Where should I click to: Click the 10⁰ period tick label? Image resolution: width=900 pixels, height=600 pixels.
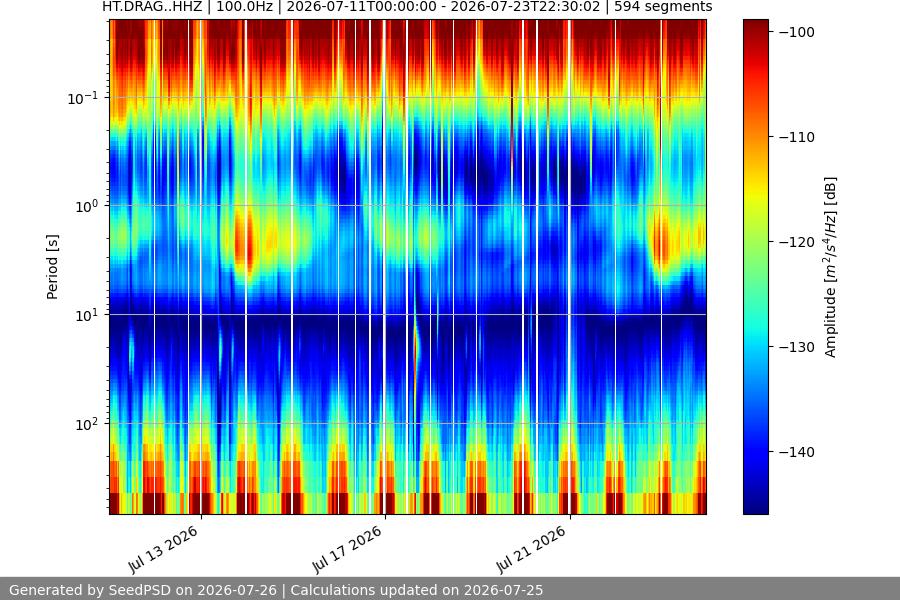(x=86, y=206)
